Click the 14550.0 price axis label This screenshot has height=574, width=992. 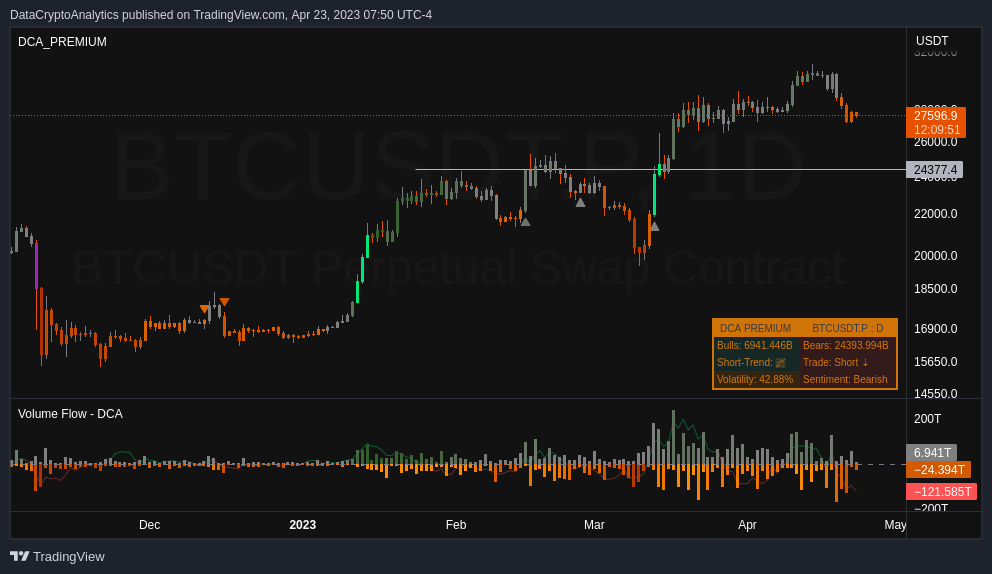[935, 394]
